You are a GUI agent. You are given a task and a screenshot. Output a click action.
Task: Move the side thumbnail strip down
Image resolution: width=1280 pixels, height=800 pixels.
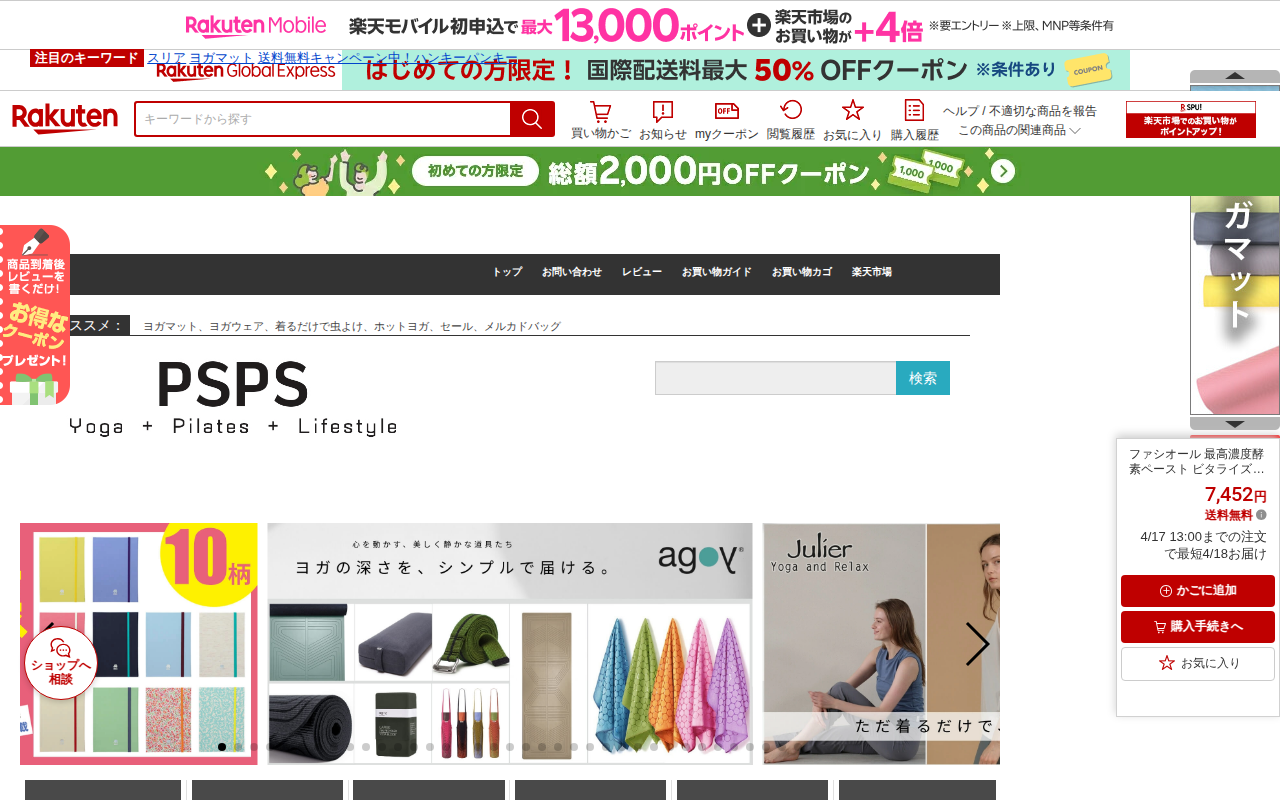pyautogui.click(x=1235, y=424)
